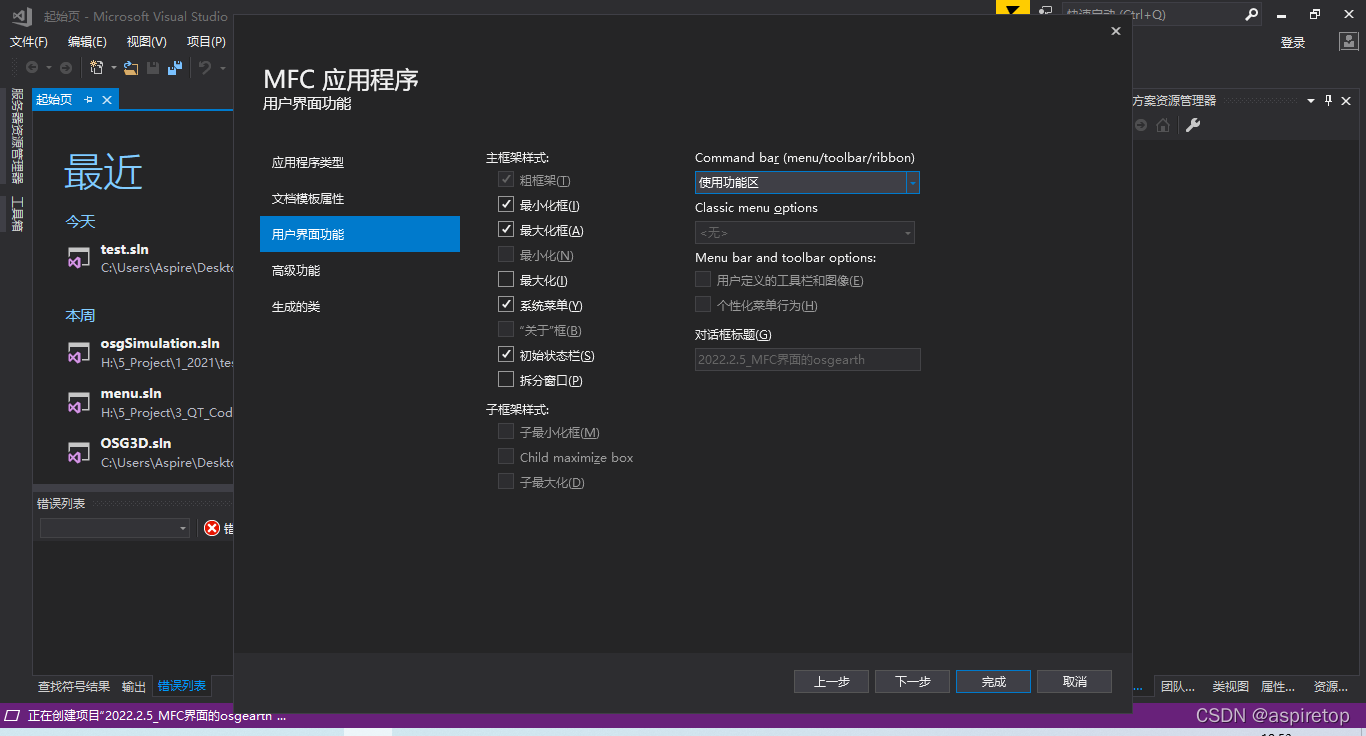Image resolution: width=1366 pixels, height=736 pixels.
Task: Click the pin icon on 起始页 tab
Action: pyautogui.click(x=88, y=99)
